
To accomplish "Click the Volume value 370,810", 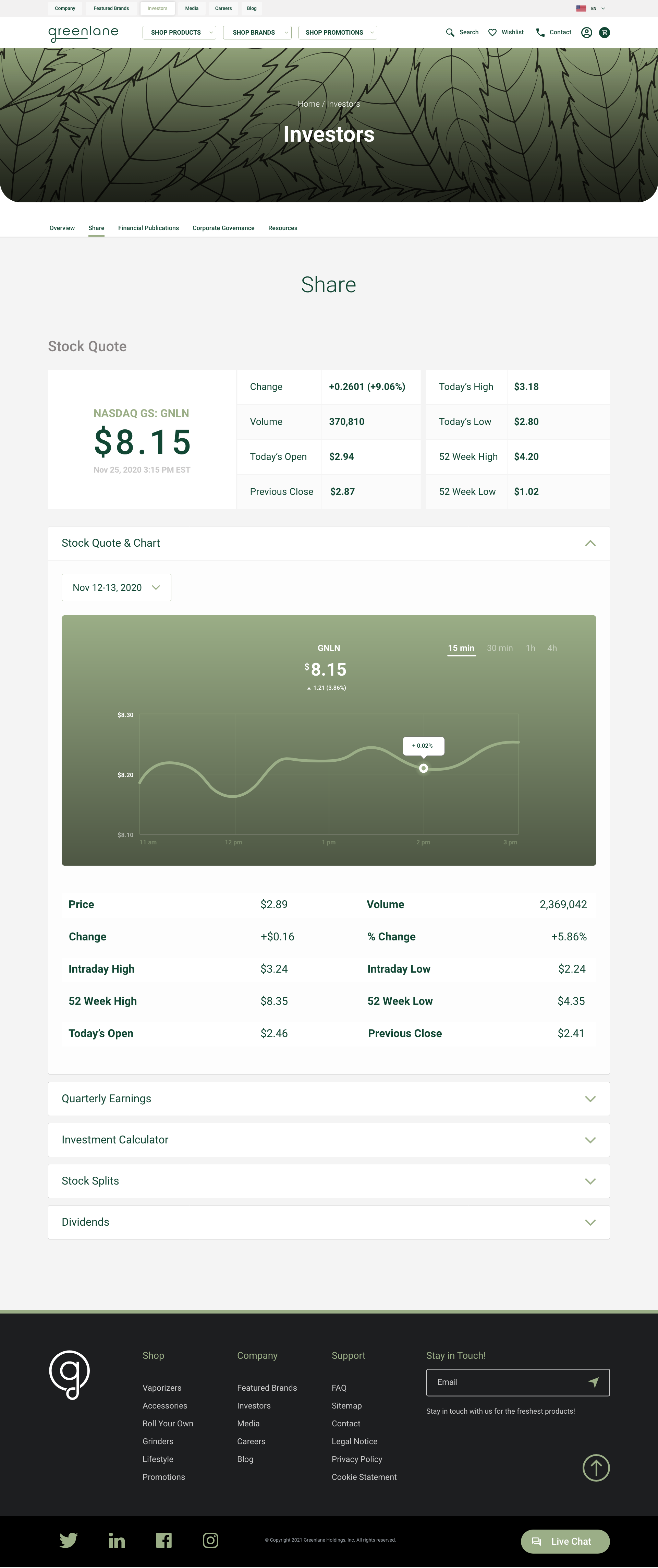I will click(x=346, y=422).
